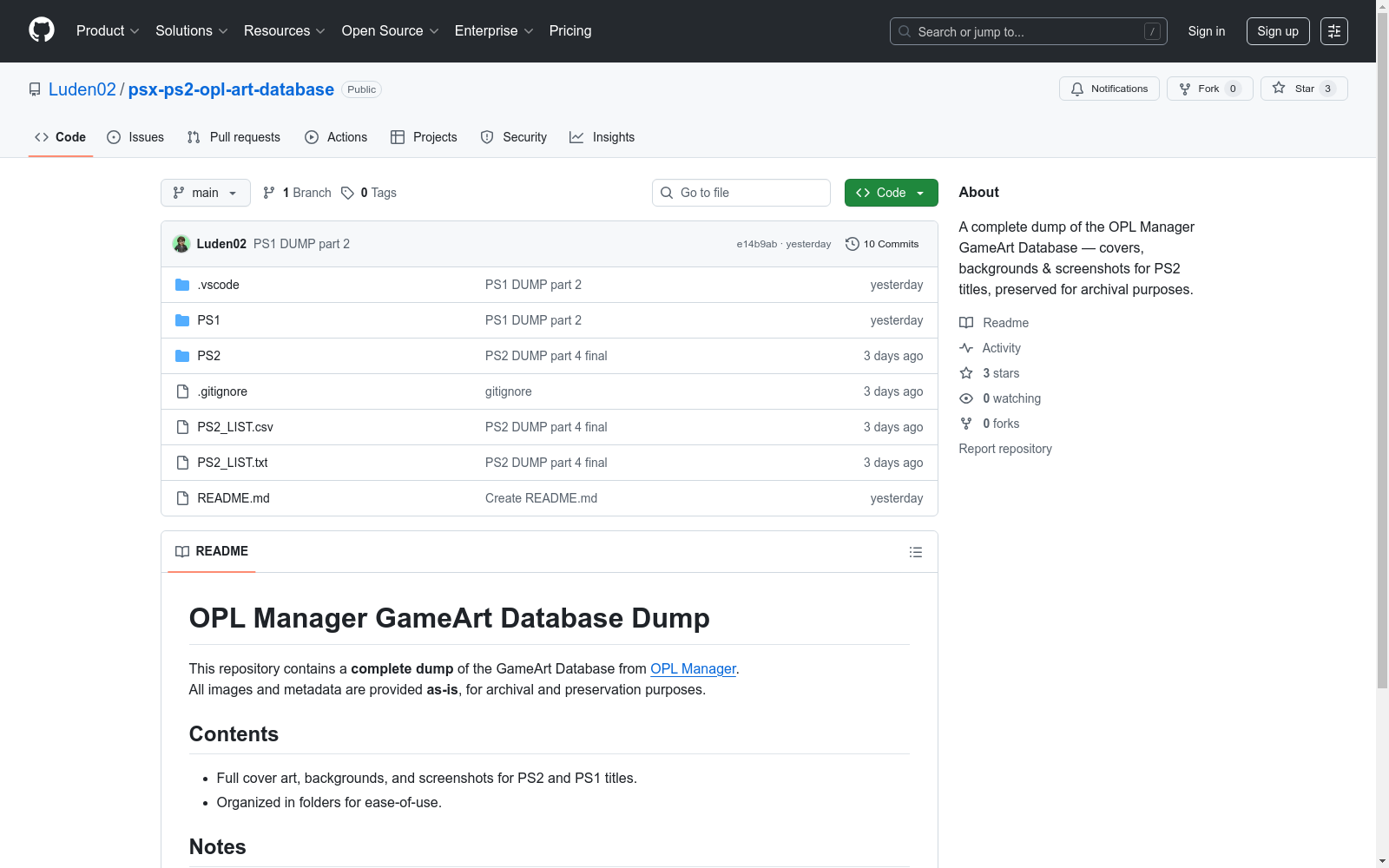The width and height of the screenshot is (1389, 868).
Task: Open commit hash e14b9ab
Action: click(x=757, y=244)
